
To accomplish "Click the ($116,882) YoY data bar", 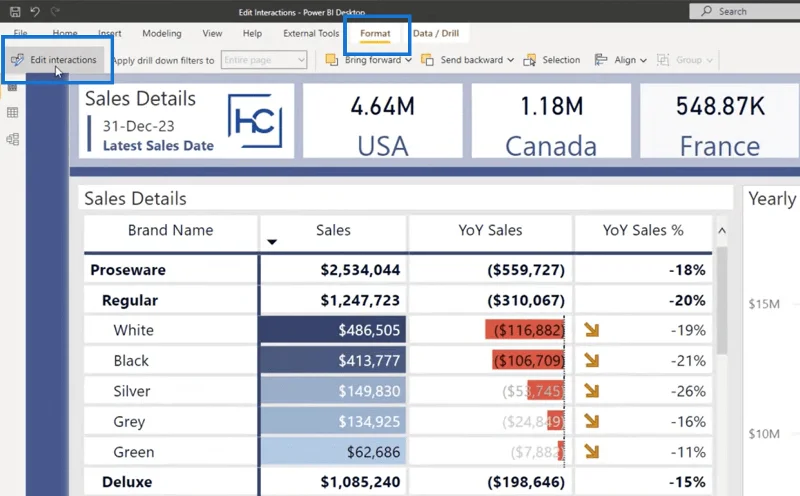I will coord(525,330).
